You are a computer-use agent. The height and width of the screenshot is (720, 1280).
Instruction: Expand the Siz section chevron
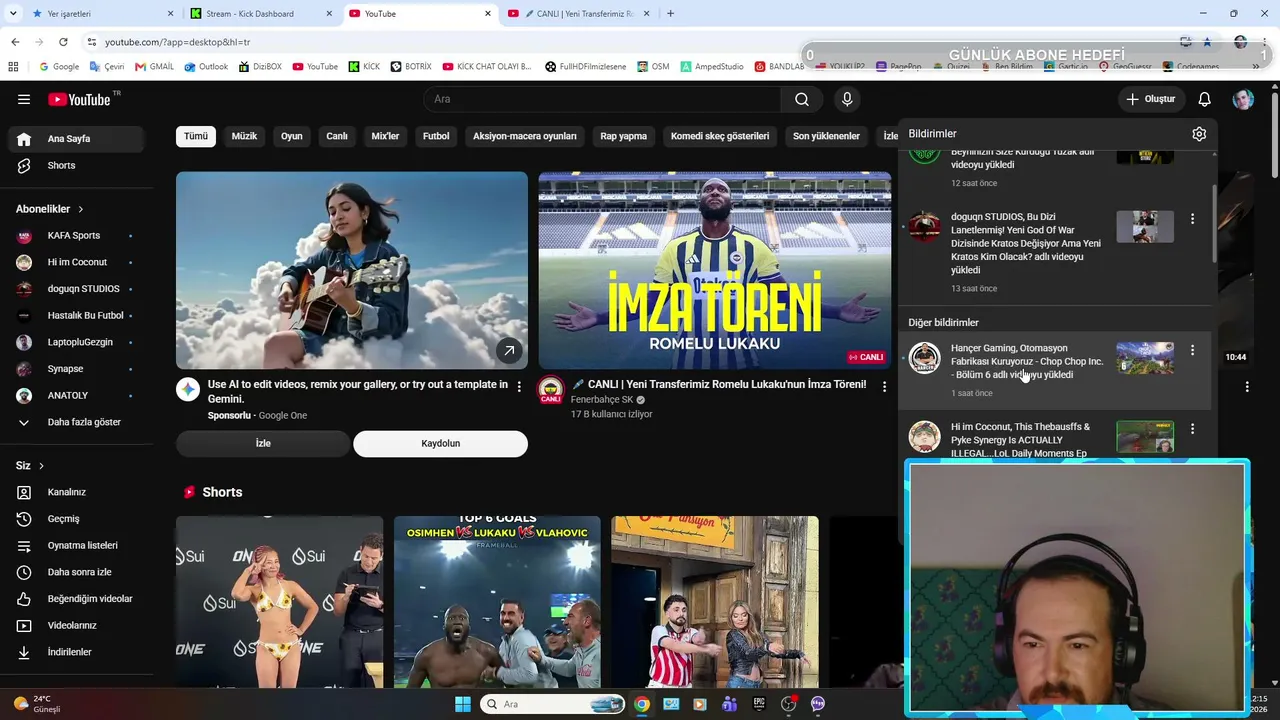pyautogui.click(x=41, y=466)
